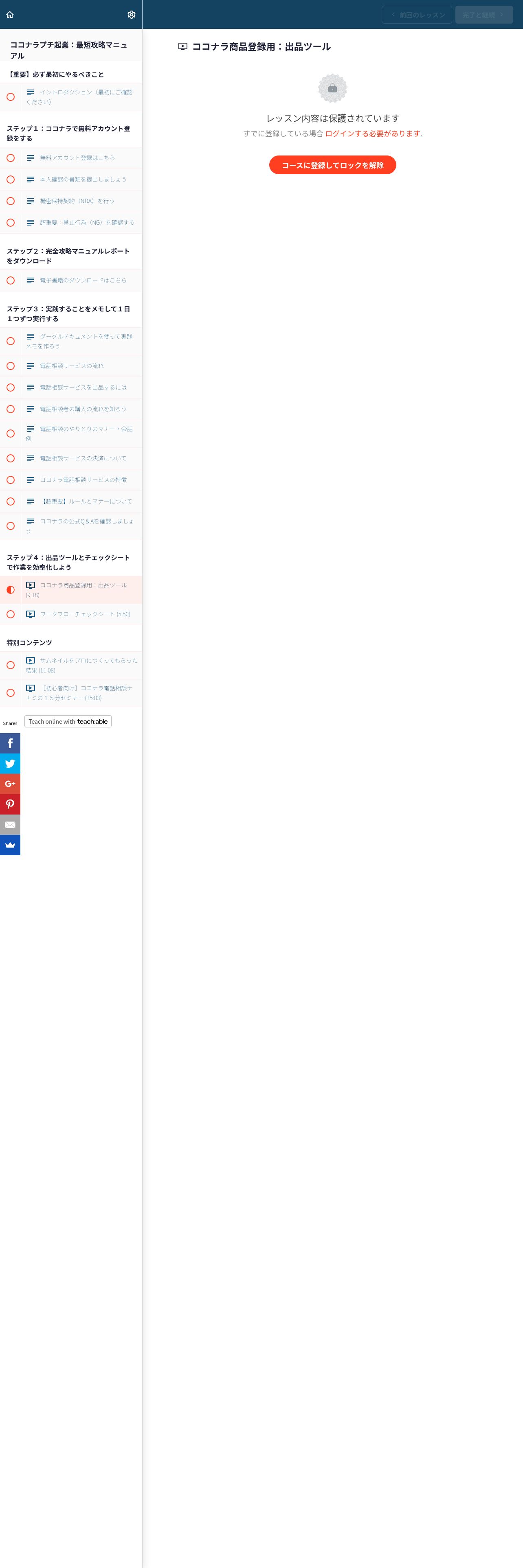Image resolution: width=523 pixels, height=1568 pixels.
Task: Click Teach online with teachable badge
Action: pyautogui.click(x=68, y=721)
